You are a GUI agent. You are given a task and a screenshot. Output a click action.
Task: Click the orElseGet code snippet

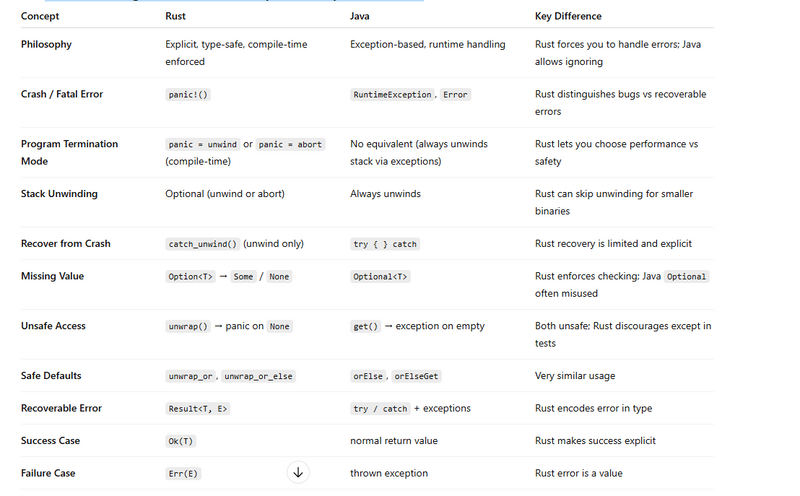click(x=418, y=376)
